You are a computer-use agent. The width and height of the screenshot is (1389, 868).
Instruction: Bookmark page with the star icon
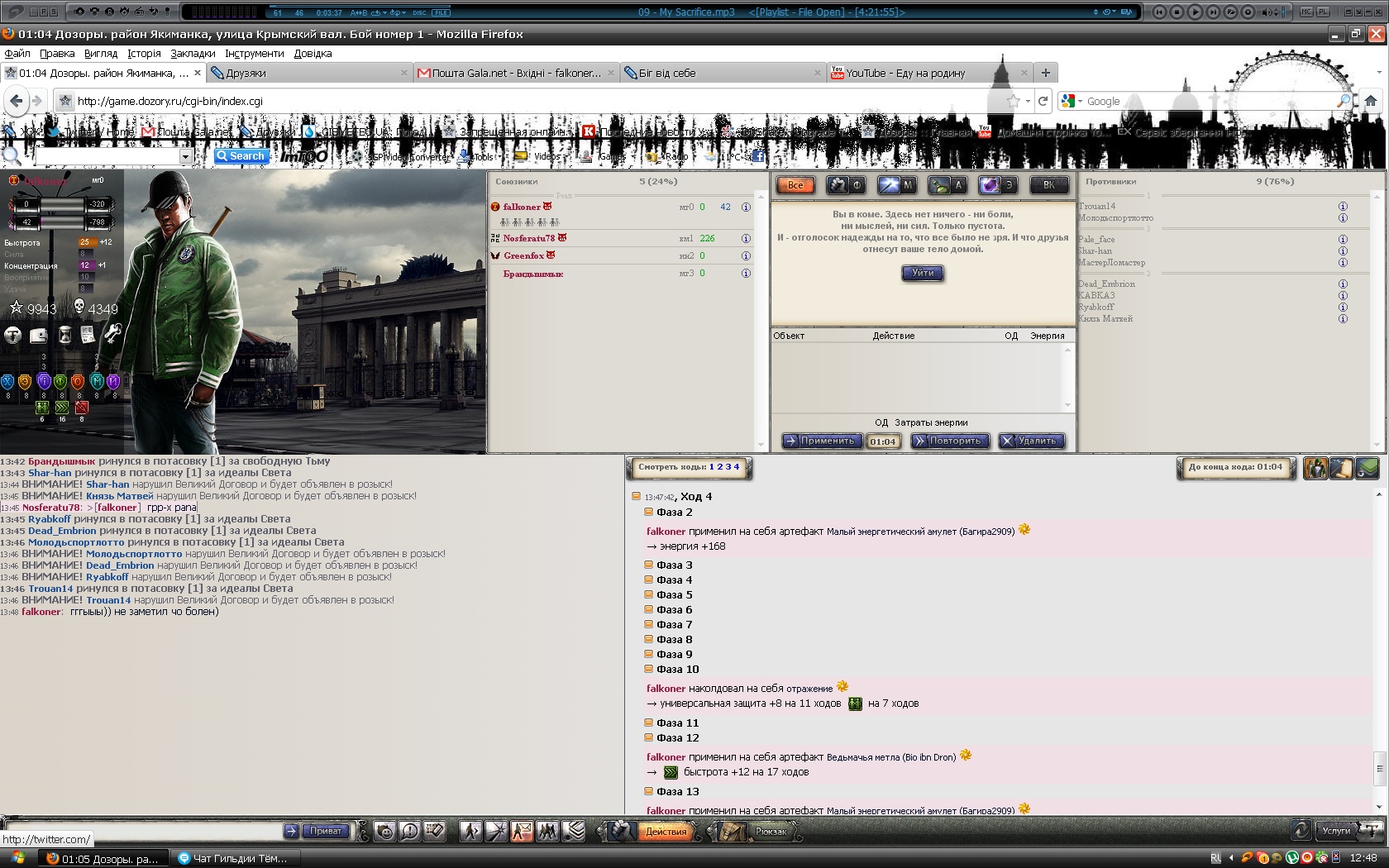click(x=1013, y=101)
